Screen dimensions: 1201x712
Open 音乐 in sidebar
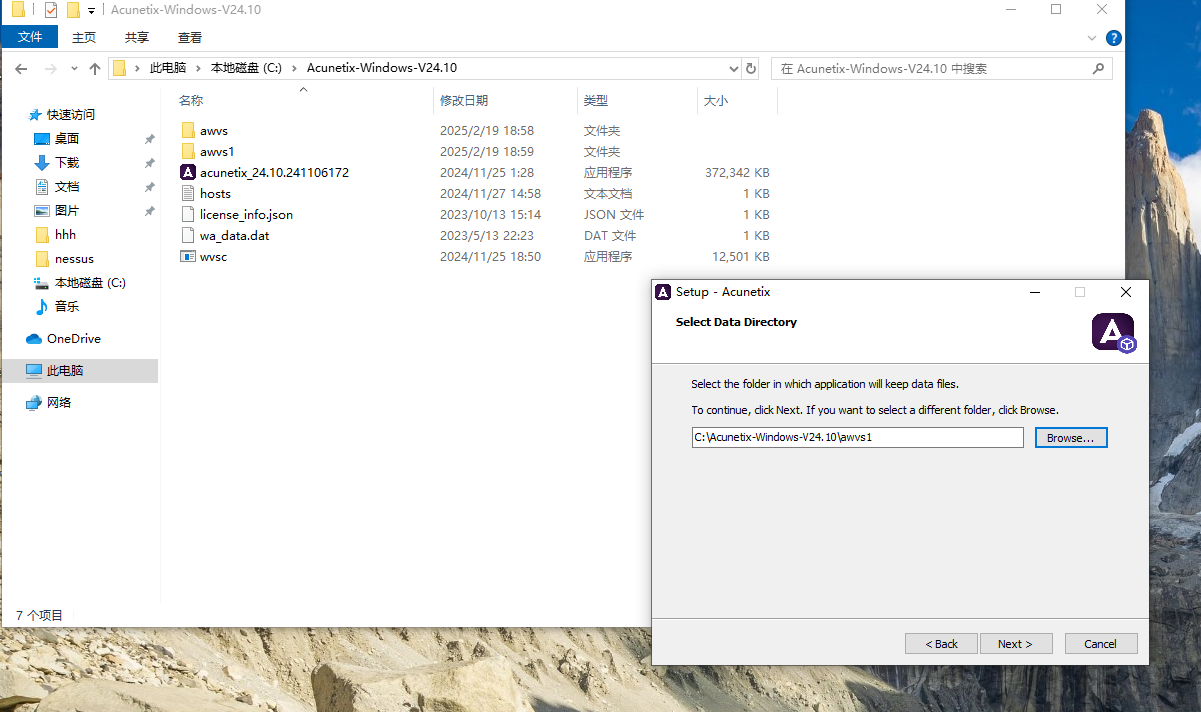click(66, 307)
